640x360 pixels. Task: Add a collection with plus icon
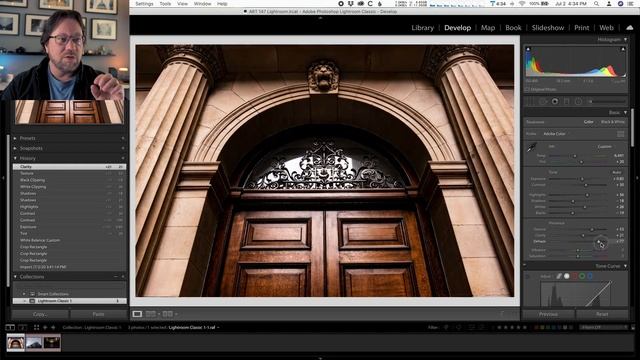click(x=122, y=277)
